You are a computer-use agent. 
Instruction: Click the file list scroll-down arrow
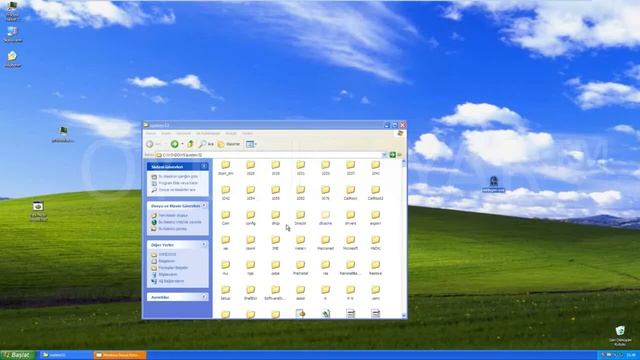coord(404,316)
